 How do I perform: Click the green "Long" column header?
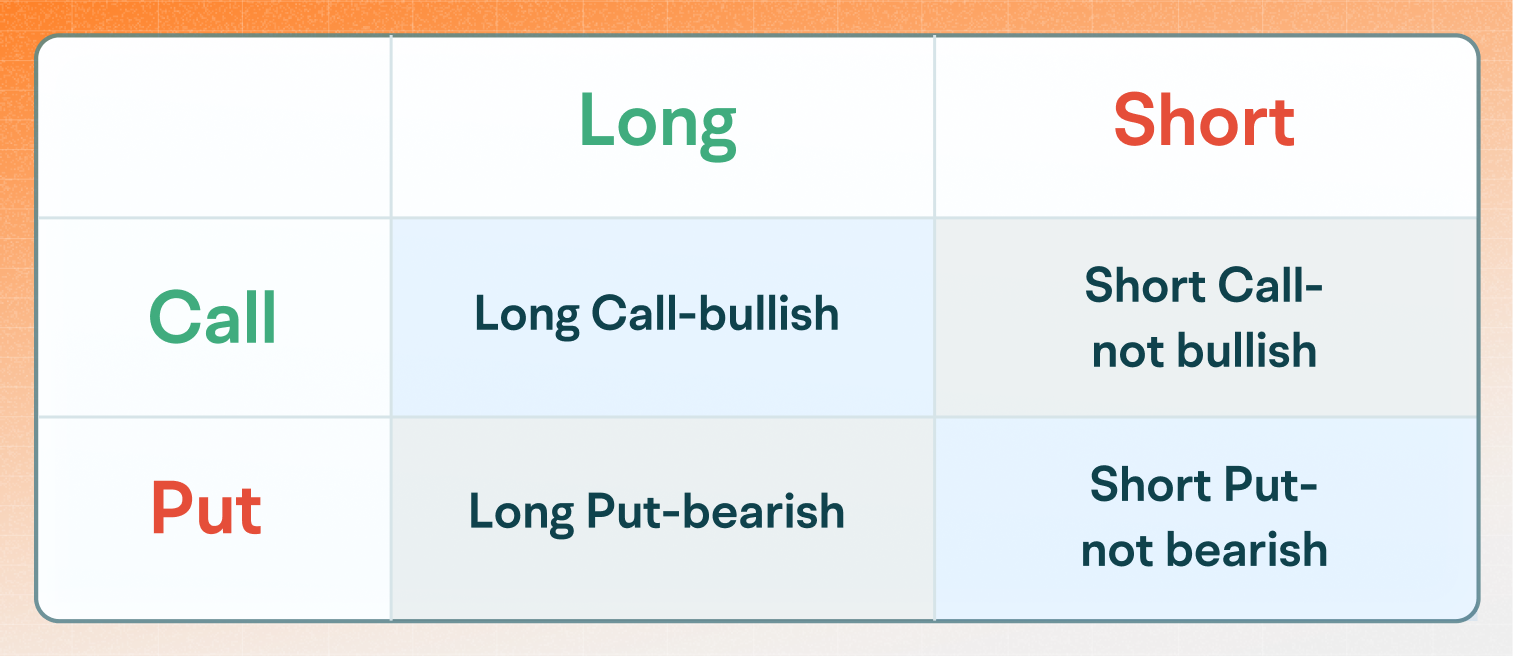[x=657, y=124]
